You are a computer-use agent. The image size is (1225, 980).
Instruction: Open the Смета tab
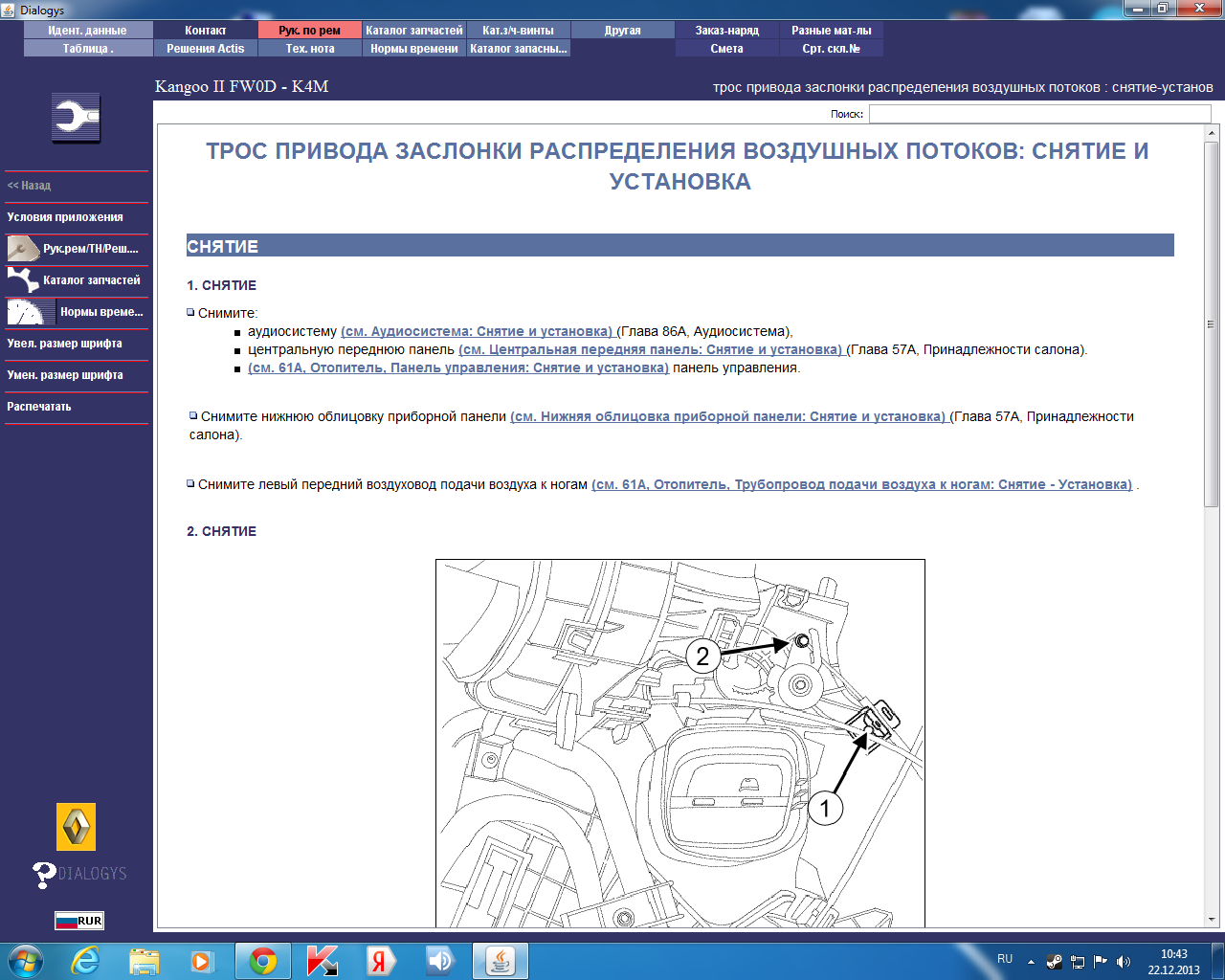[x=727, y=49]
